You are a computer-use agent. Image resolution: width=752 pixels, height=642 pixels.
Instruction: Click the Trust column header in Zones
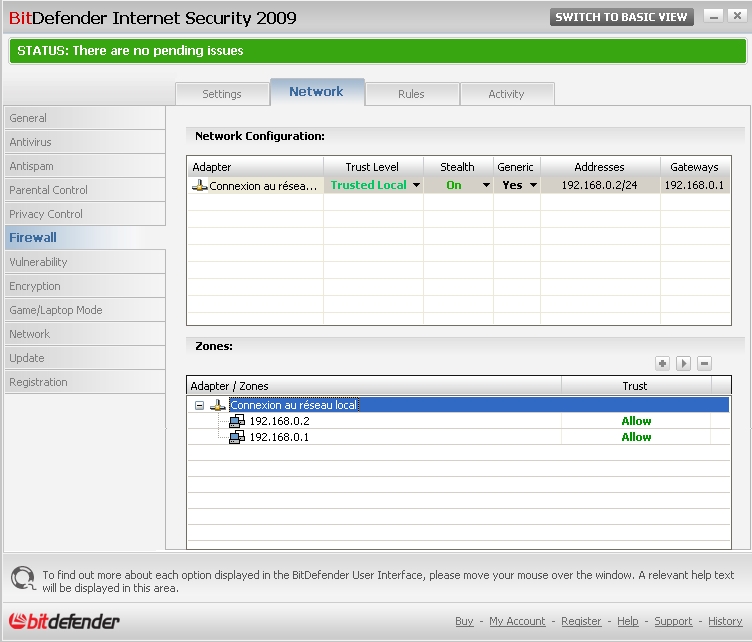click(x=636, y=386)
